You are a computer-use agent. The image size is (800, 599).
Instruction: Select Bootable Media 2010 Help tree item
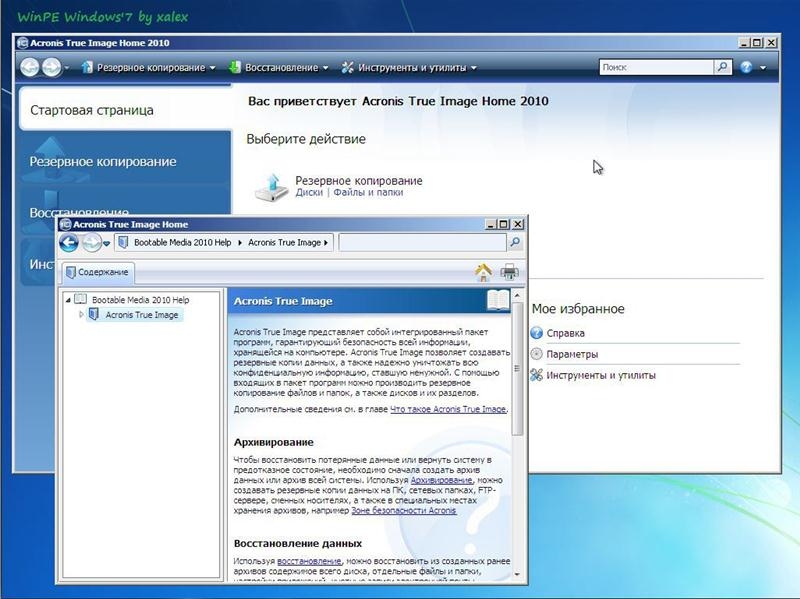click(x=140, y=300)
